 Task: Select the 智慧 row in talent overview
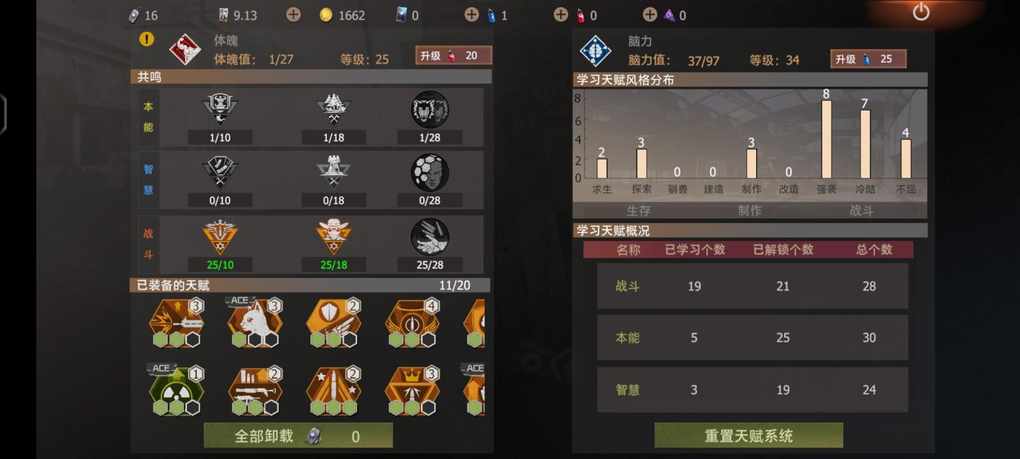(753, 390)
